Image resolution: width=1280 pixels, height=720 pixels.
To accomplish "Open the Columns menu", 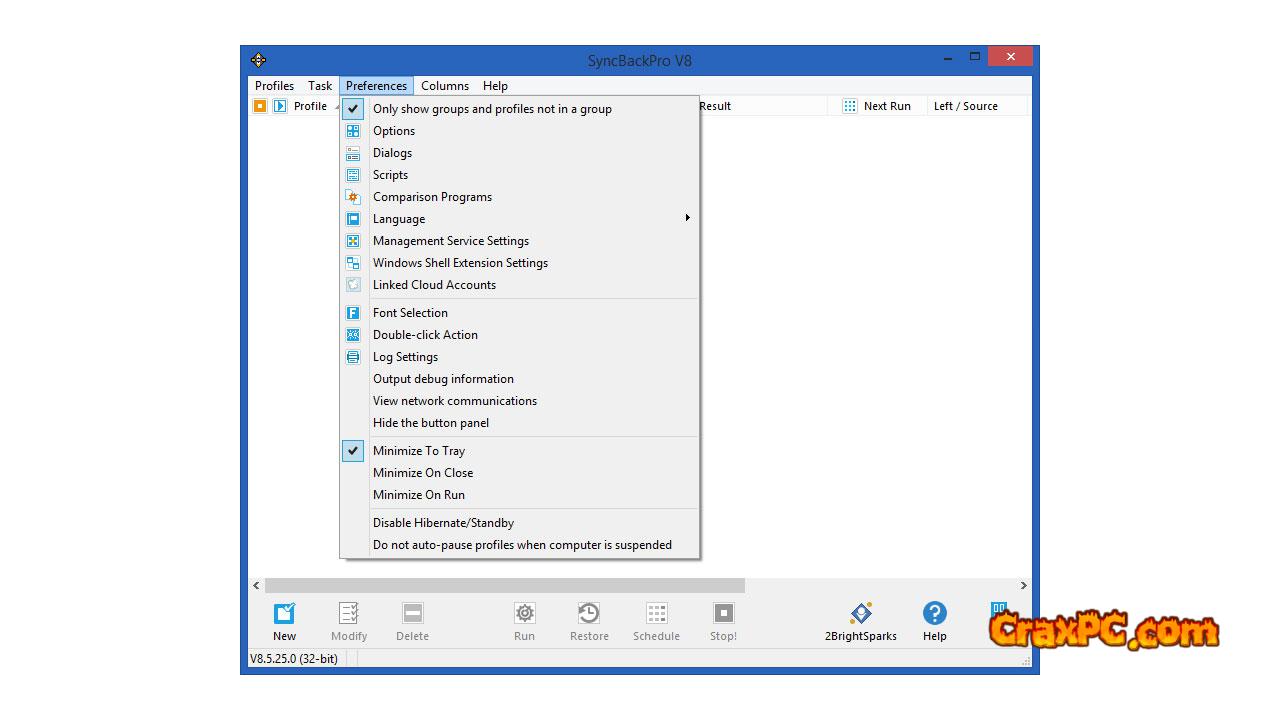I will (x=445, y=86).
